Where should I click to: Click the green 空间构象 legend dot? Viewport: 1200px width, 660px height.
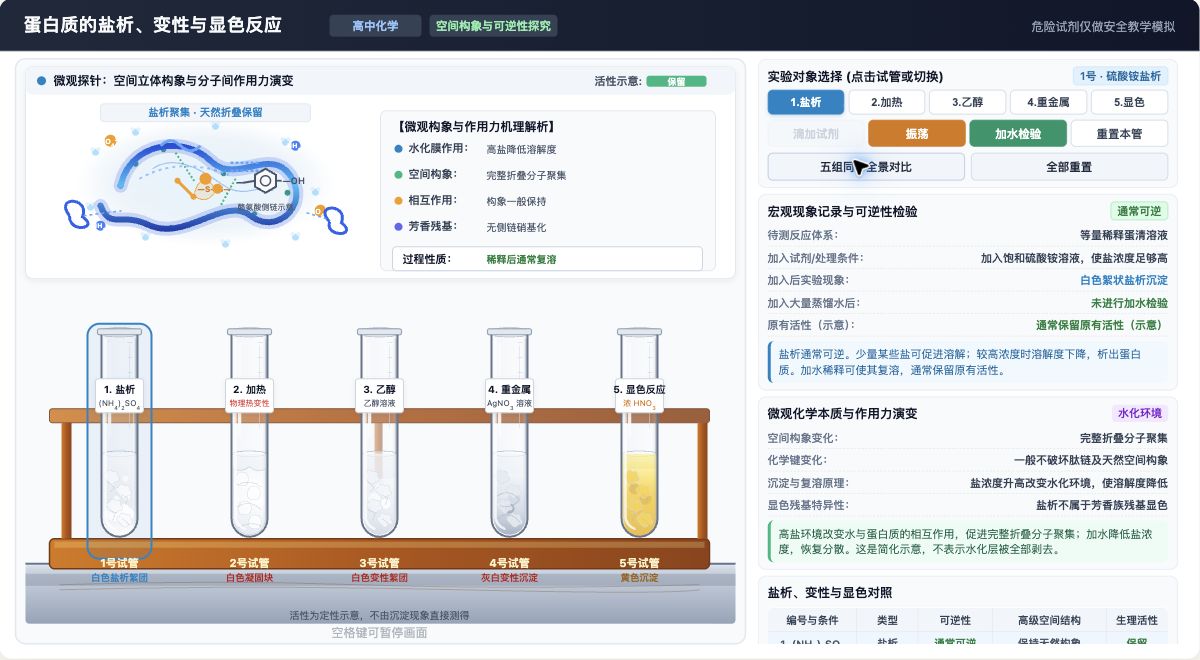point(399,175)
